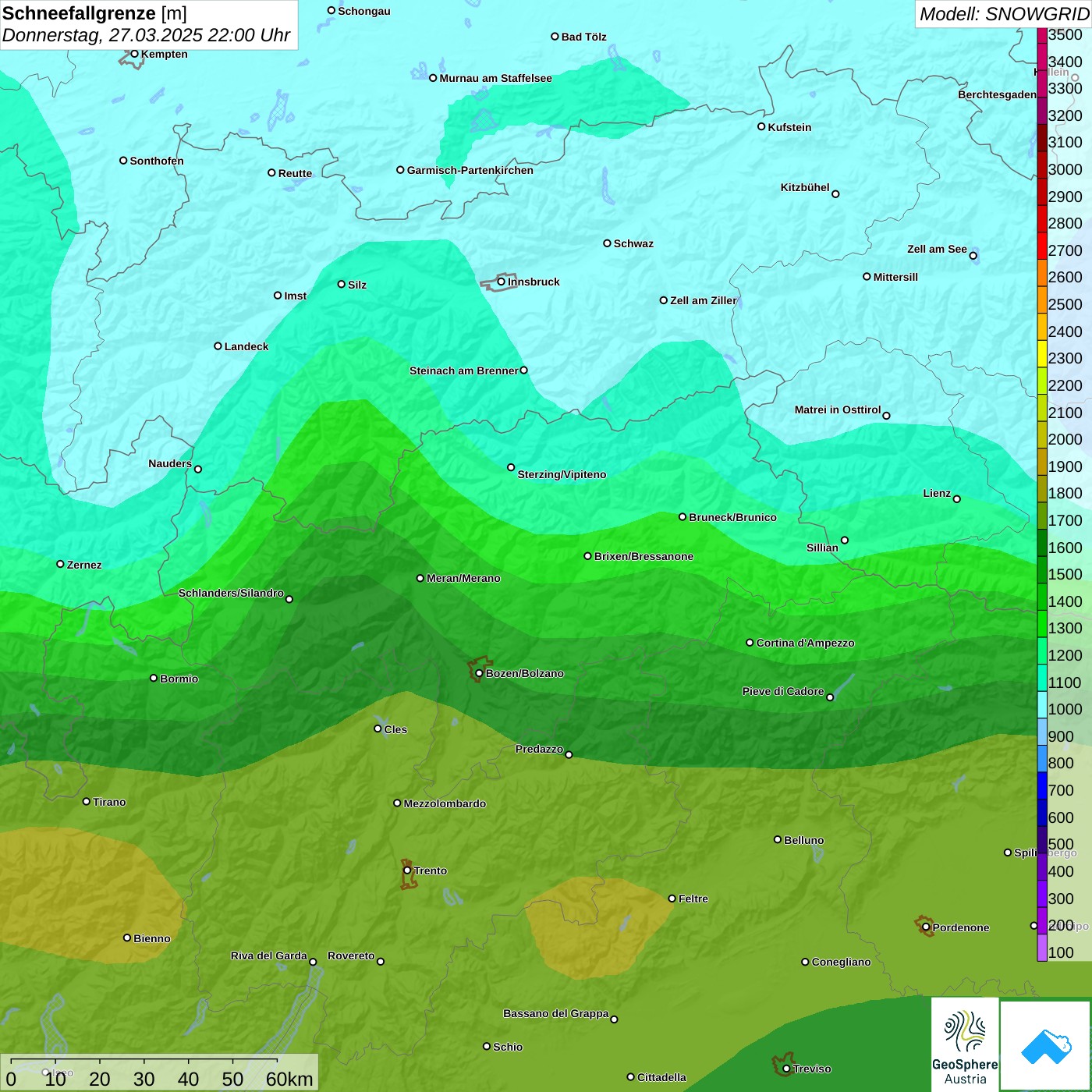Image resolution: width=1092 pixels, height=1092 pixels.
Task: Click the Mezzolombardo label
Action: point(445,803)
